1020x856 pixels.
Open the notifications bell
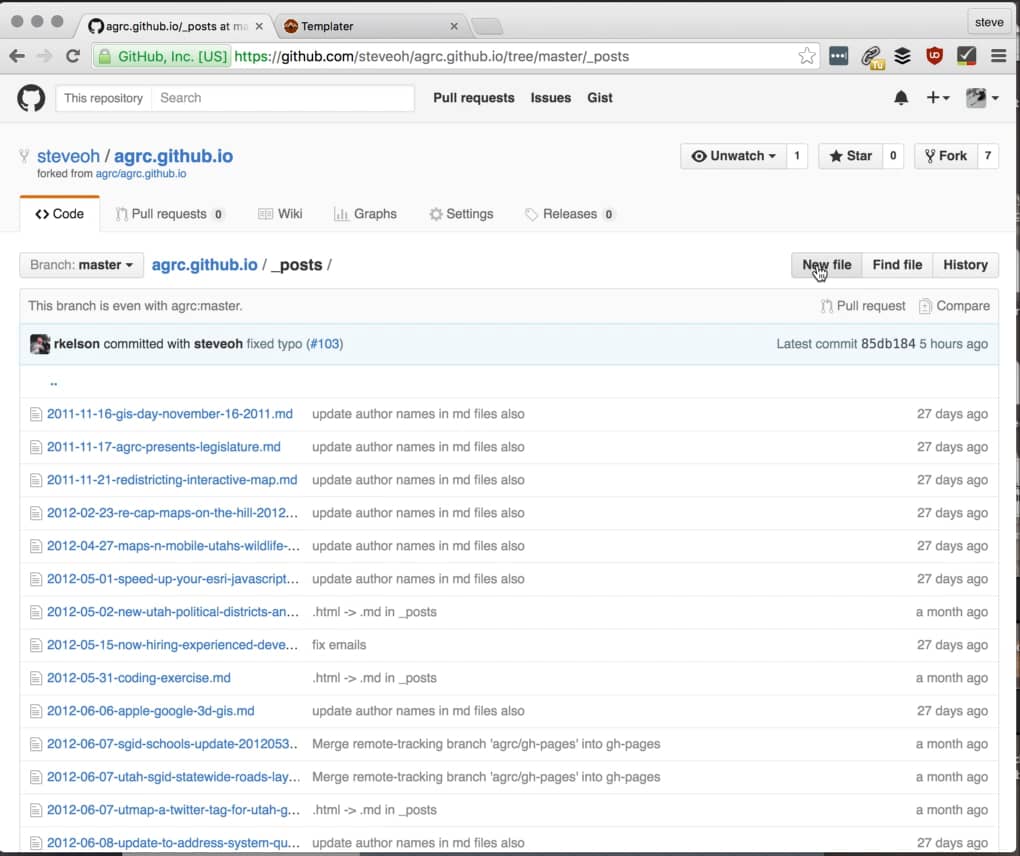901,98
